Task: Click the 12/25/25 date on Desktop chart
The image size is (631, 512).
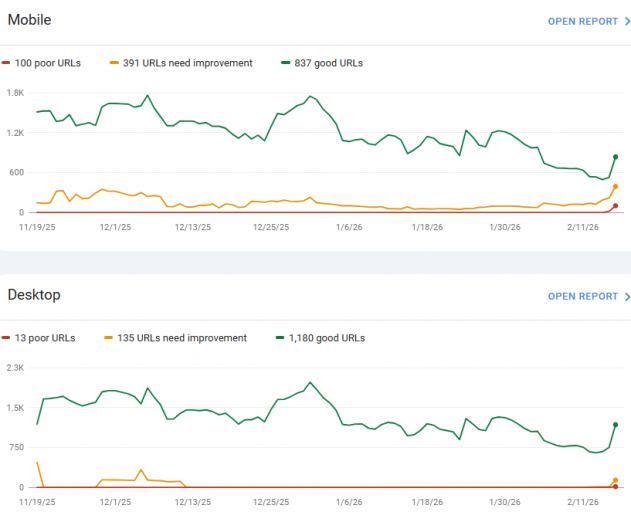Action: pyautogui.click(x=271, y=502)
